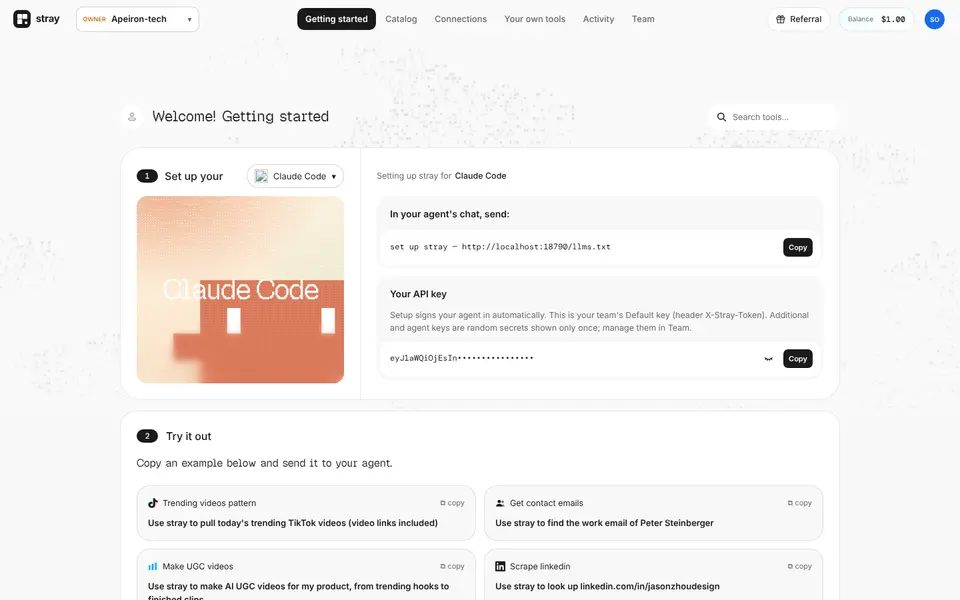Focus the Search tools field
This screenshot has width=960, height=600.
click(x=773, y=117)
